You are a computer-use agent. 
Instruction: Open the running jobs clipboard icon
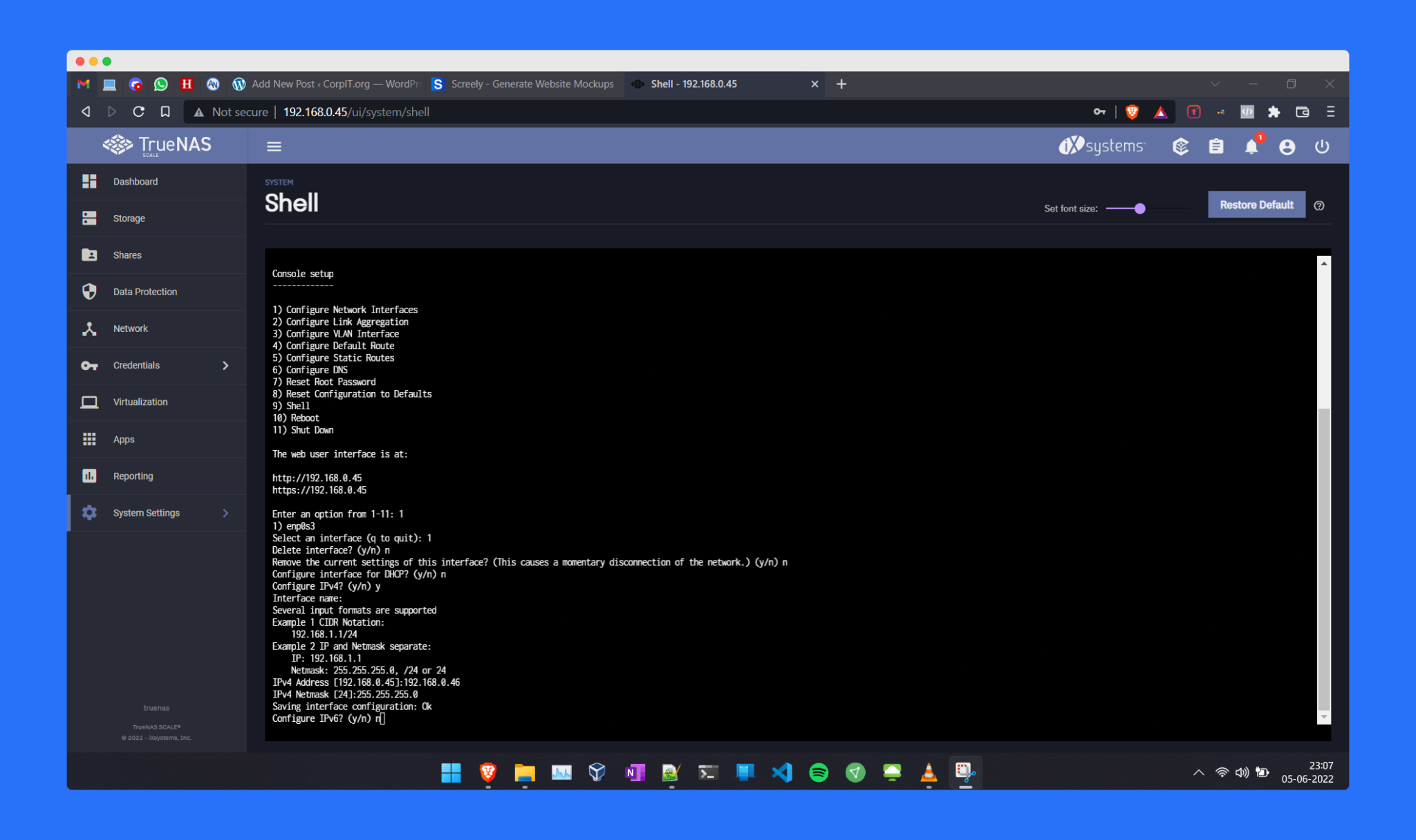point(1216,146)
